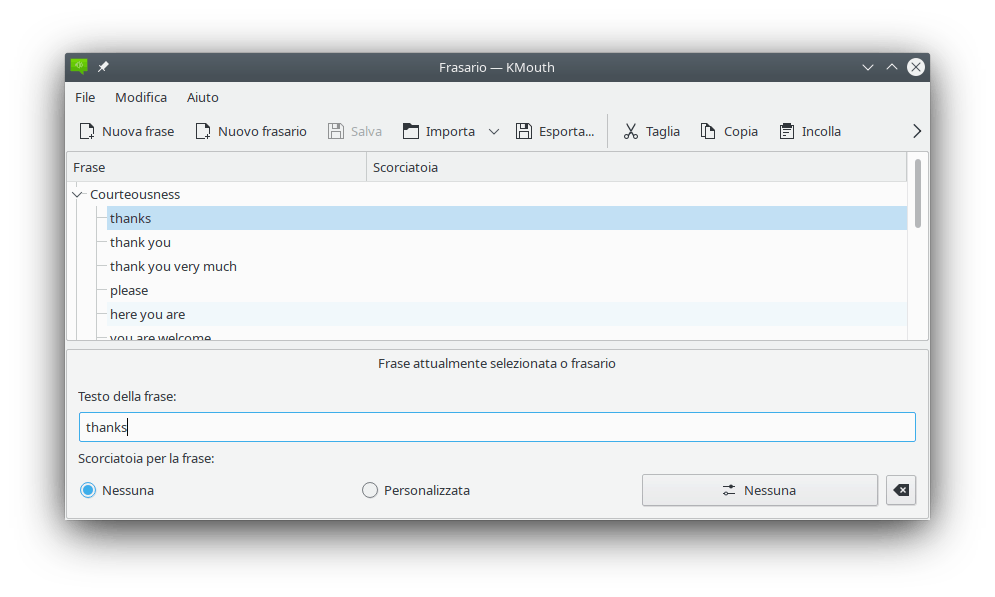Click the Nuovo frasario toolbar icon

[203, 131]
